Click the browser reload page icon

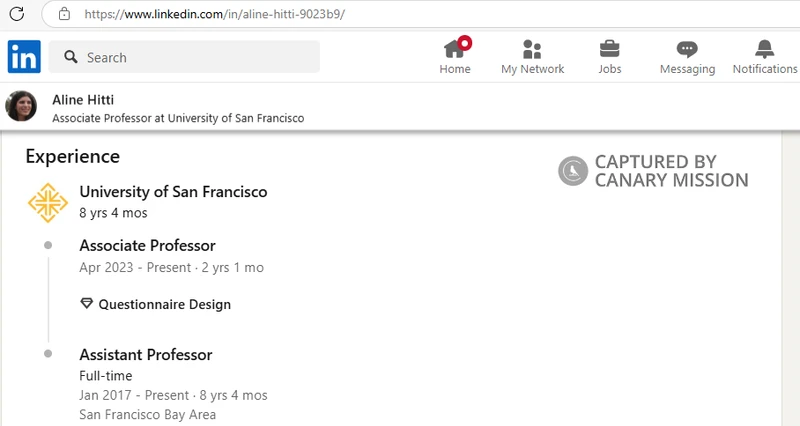click(16, 14)
